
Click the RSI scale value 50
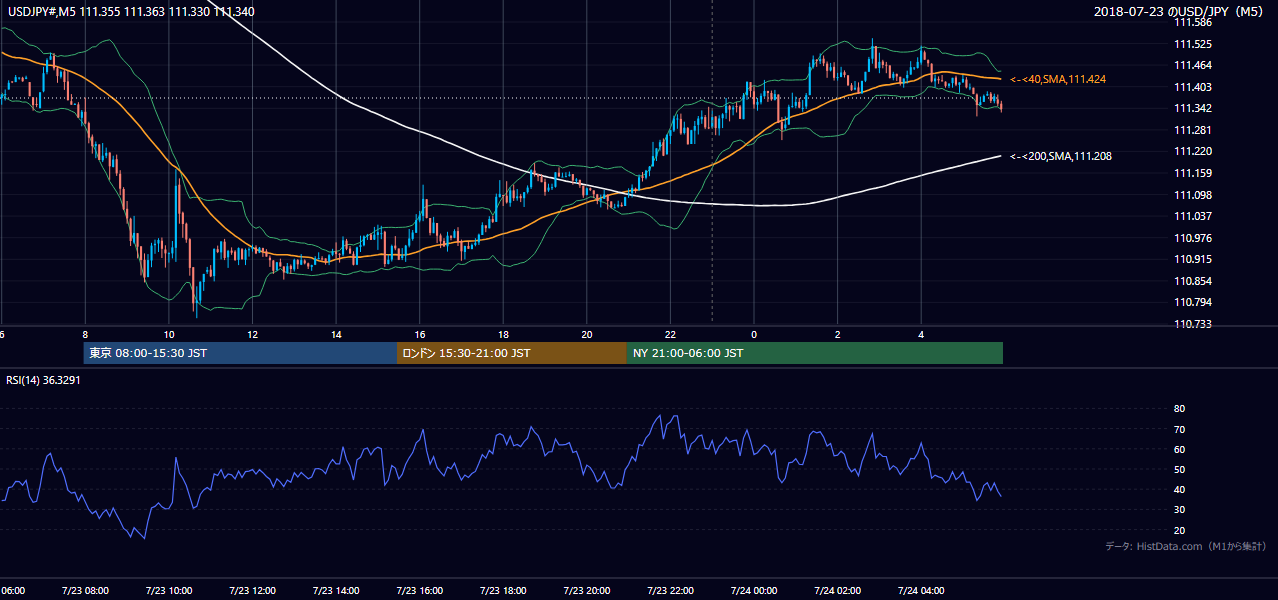1179,469
